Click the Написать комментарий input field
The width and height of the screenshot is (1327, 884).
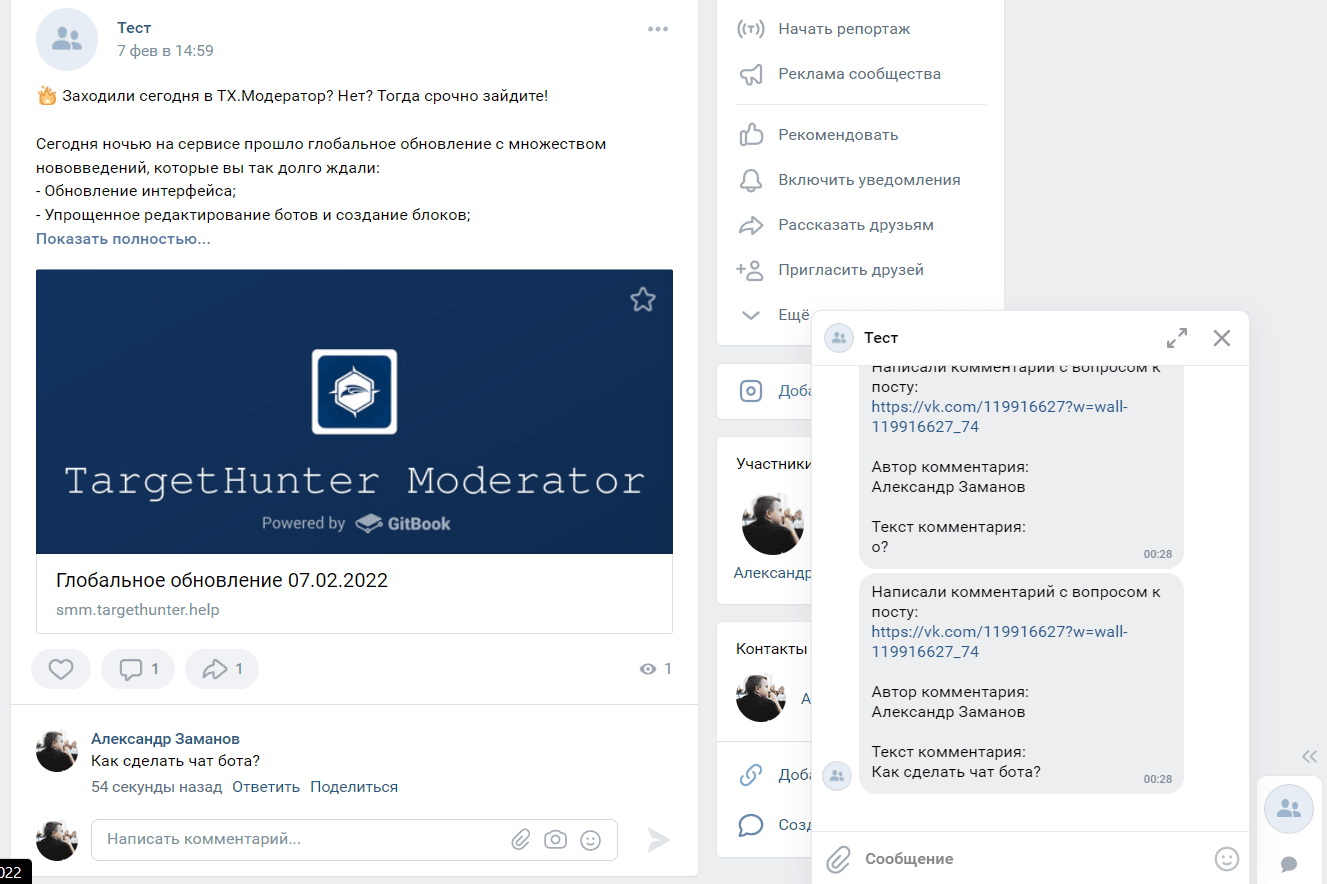300,840
